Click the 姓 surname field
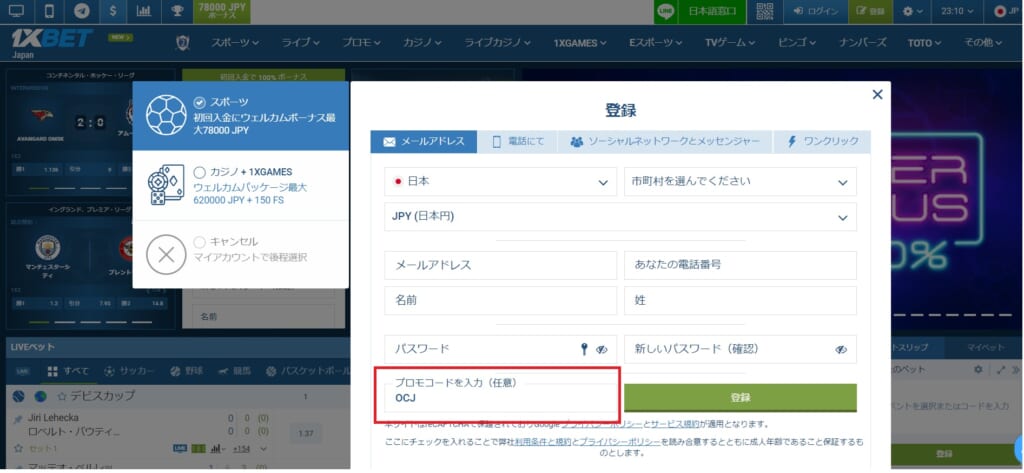 click(740, 301)
